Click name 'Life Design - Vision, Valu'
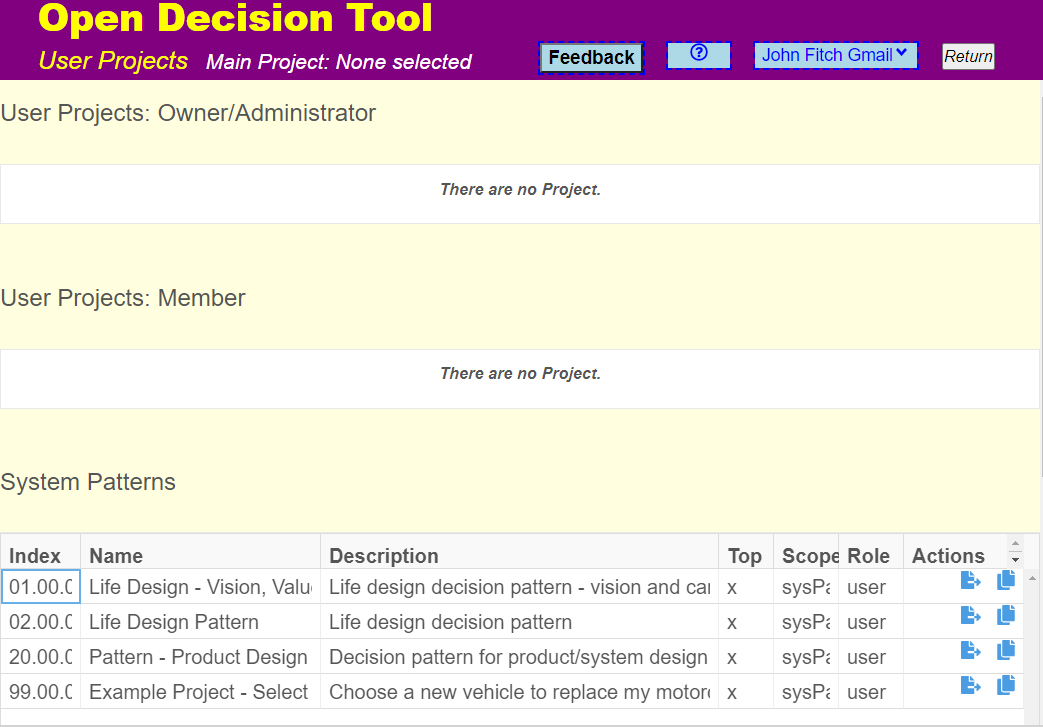 coord(200,587)
